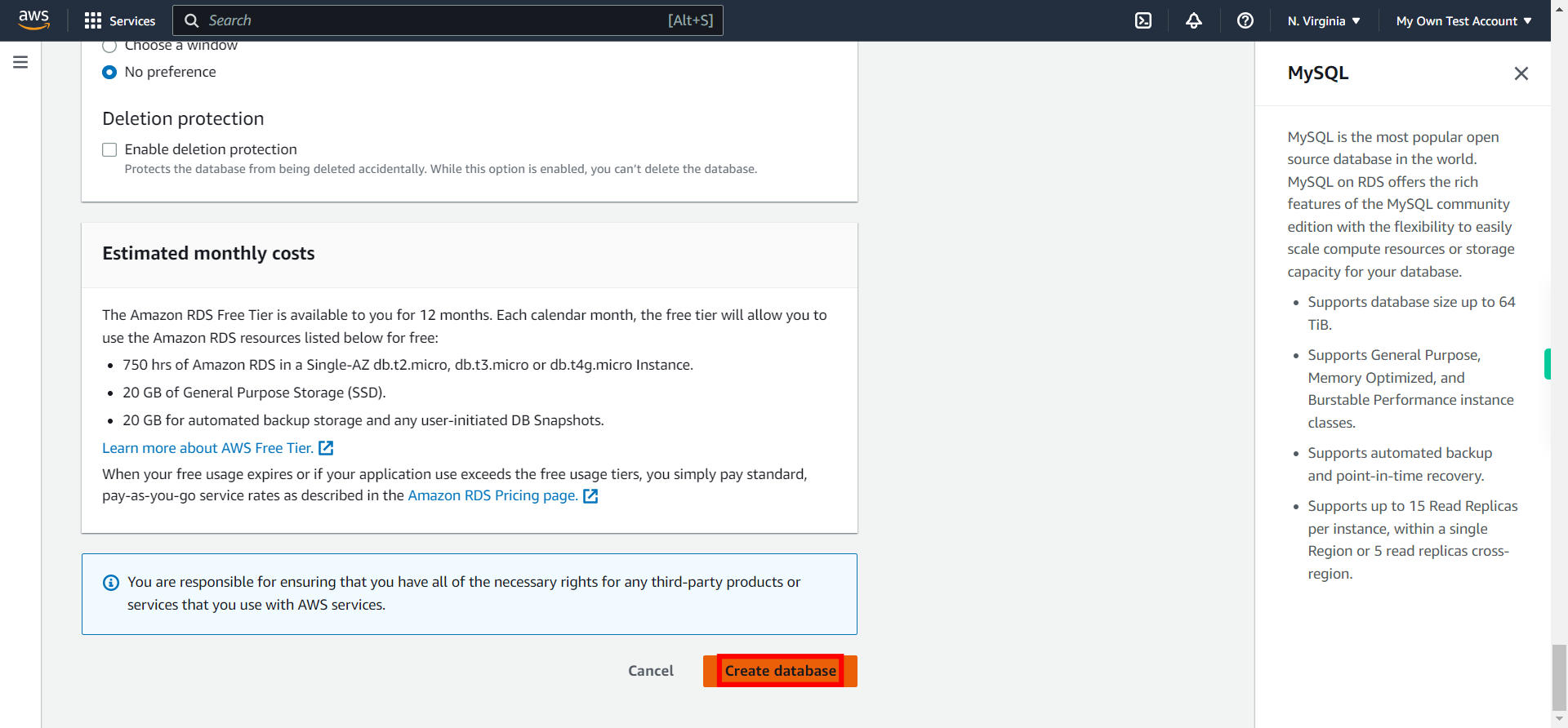1568x728 pixels.
Task: Open the help question mark menu
Action: (1245, 21)
